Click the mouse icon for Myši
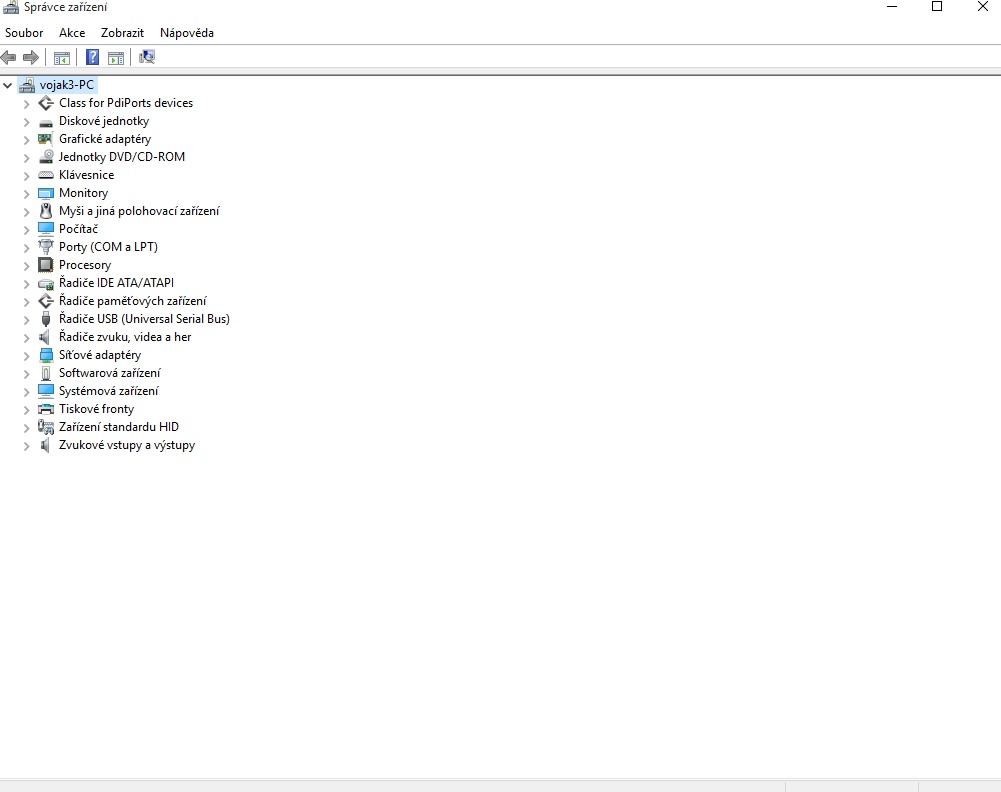Screen dimensions: 1001x792 [x=46, y=211]
